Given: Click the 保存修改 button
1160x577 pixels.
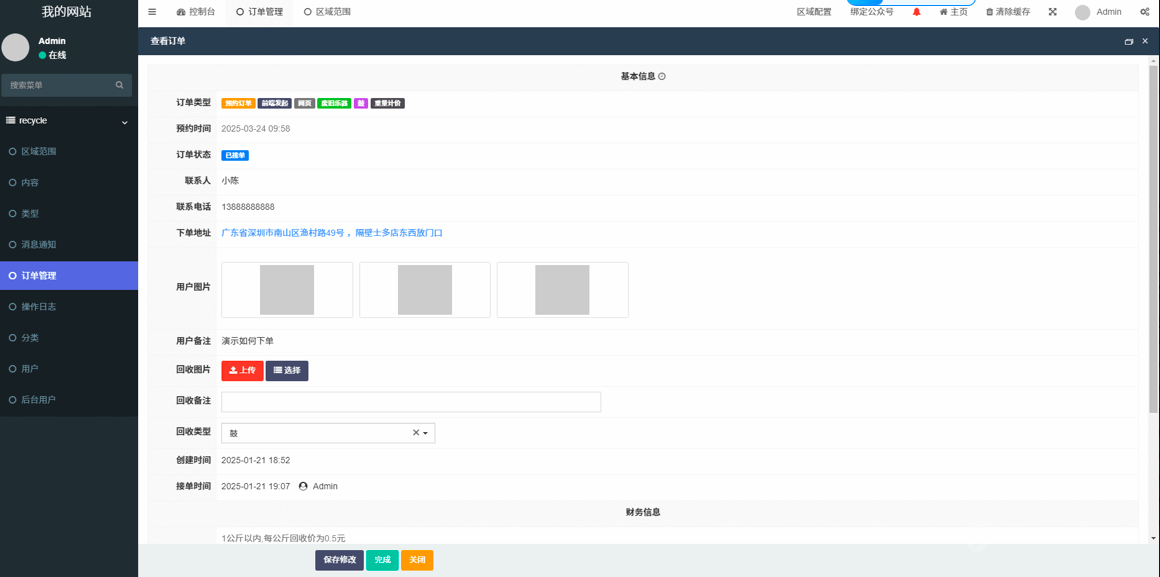Looking at the screenshot, I should click(340, 560).
